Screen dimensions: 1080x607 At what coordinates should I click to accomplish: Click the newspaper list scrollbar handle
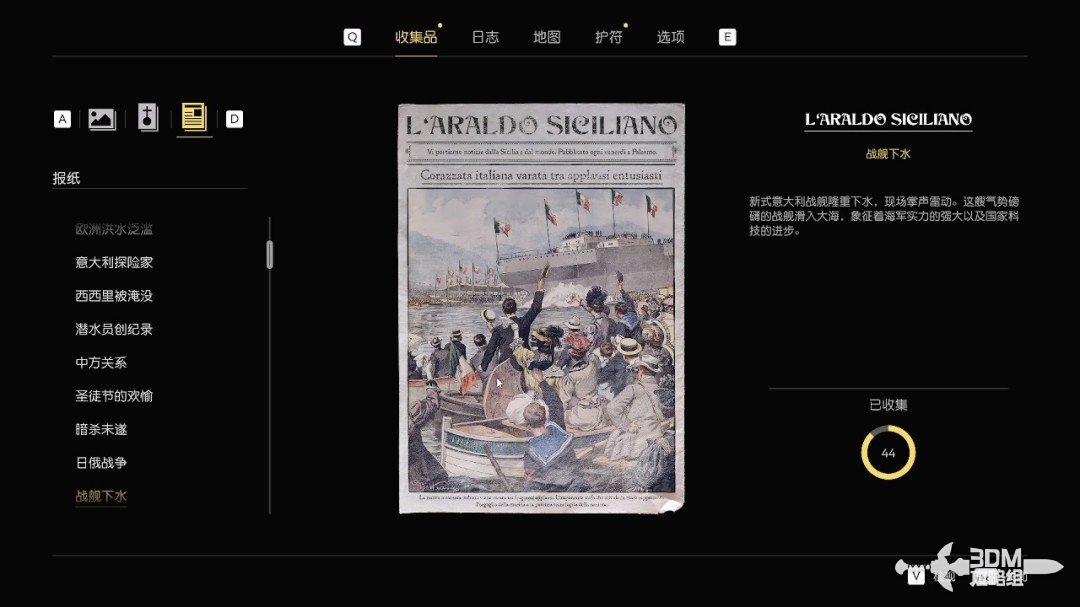click(269, 255)
